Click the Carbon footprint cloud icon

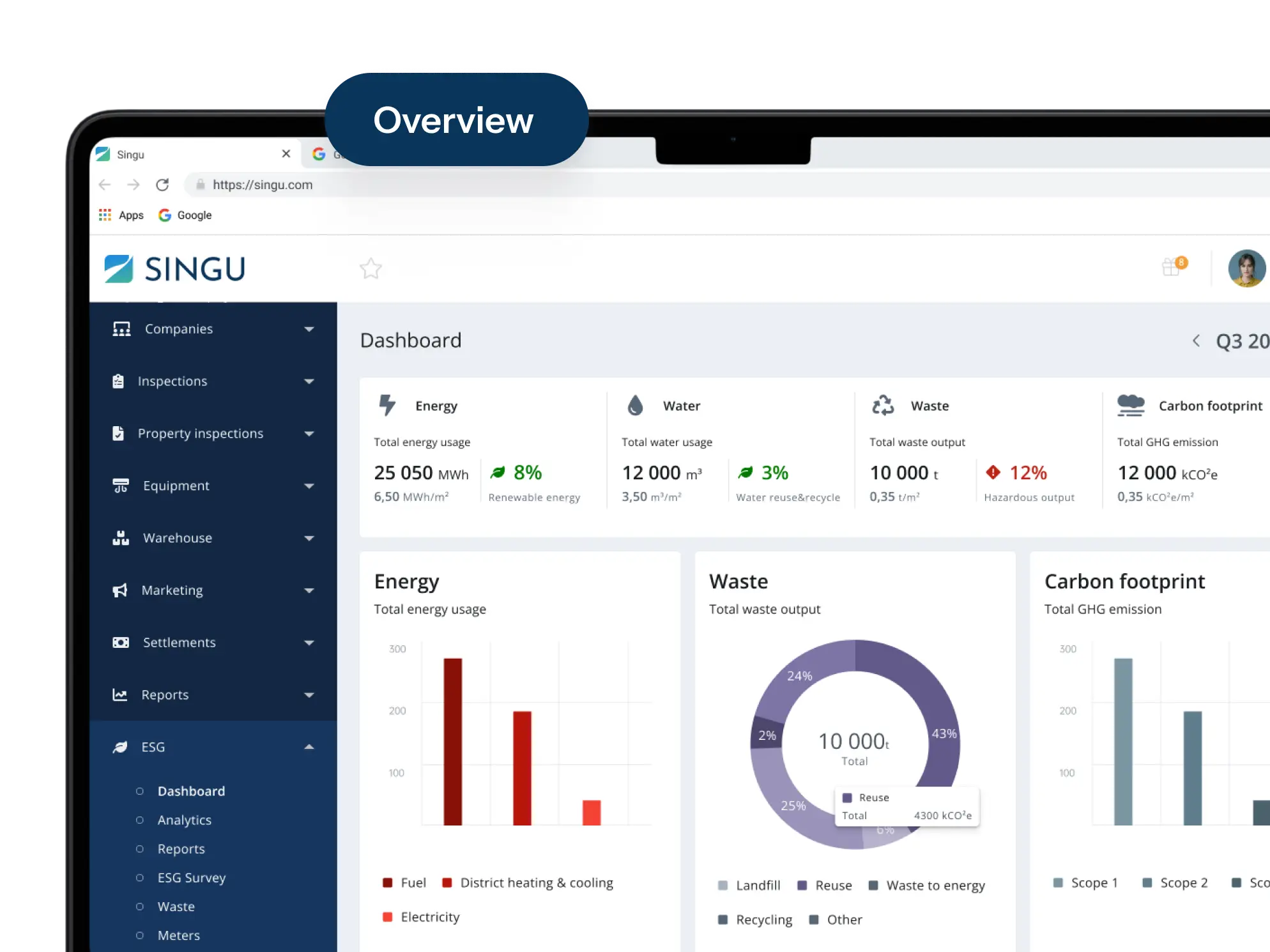tap(1131, 405)
